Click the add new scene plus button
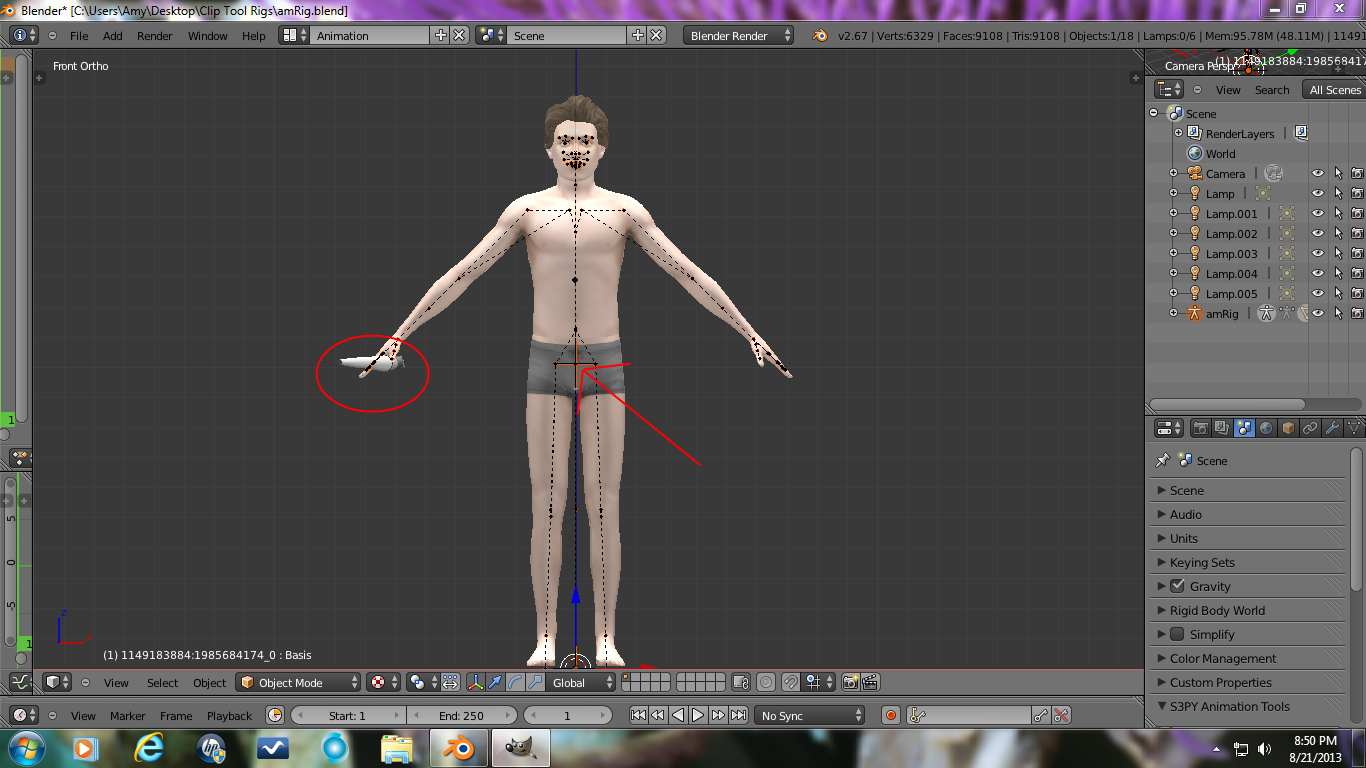 (637, 35)
